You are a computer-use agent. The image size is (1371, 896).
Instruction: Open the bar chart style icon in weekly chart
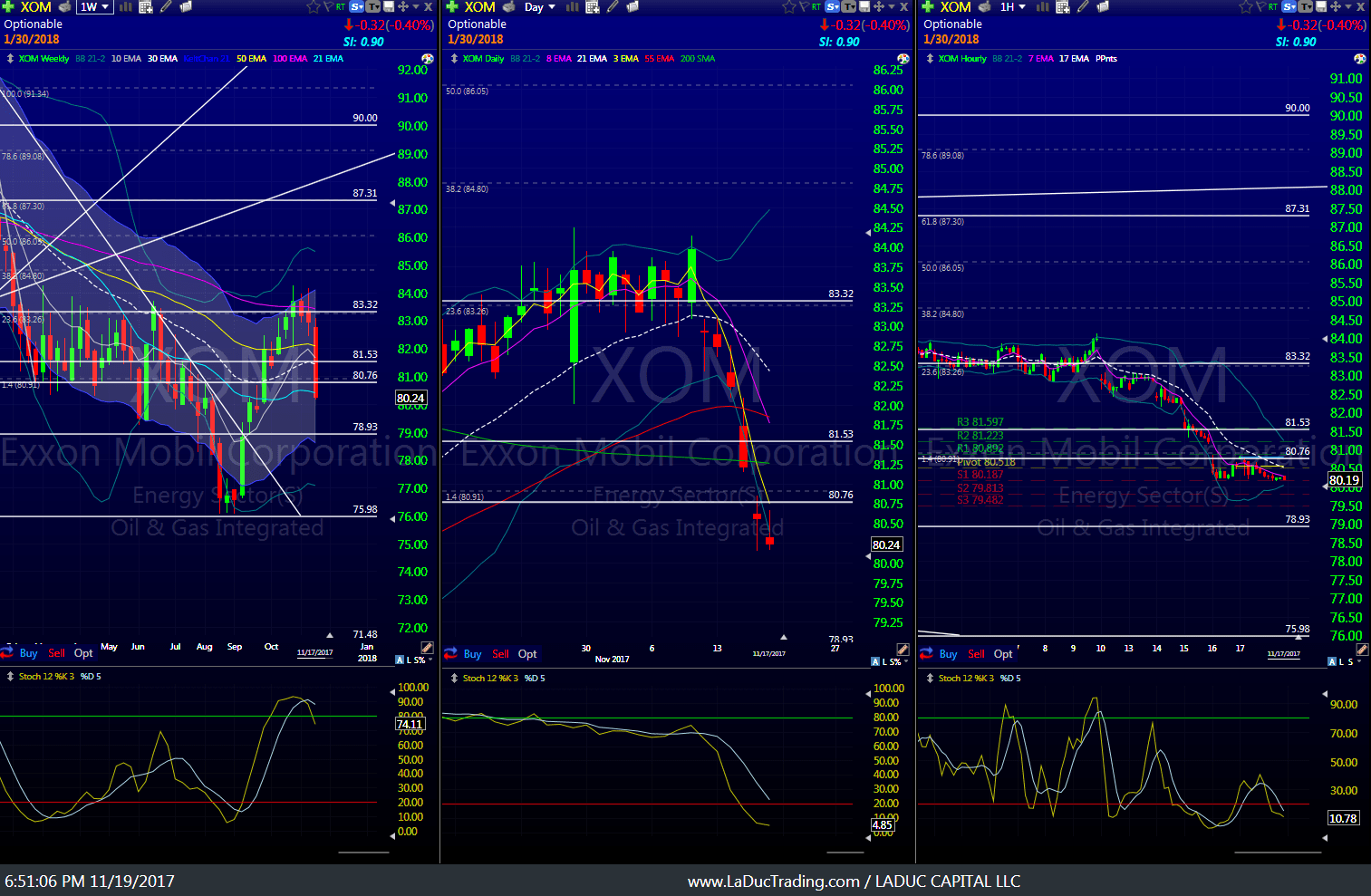coord(126,6)
